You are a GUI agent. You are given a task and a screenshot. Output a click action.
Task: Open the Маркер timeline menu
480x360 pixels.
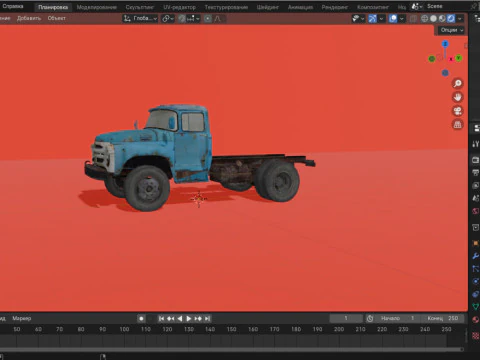(x=22, y=318)
